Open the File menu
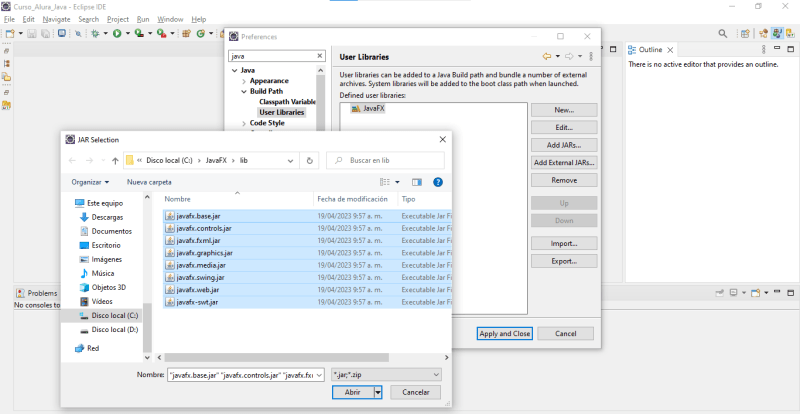The width and height of the screenshot is (800, 414). [x=9, y=19]
